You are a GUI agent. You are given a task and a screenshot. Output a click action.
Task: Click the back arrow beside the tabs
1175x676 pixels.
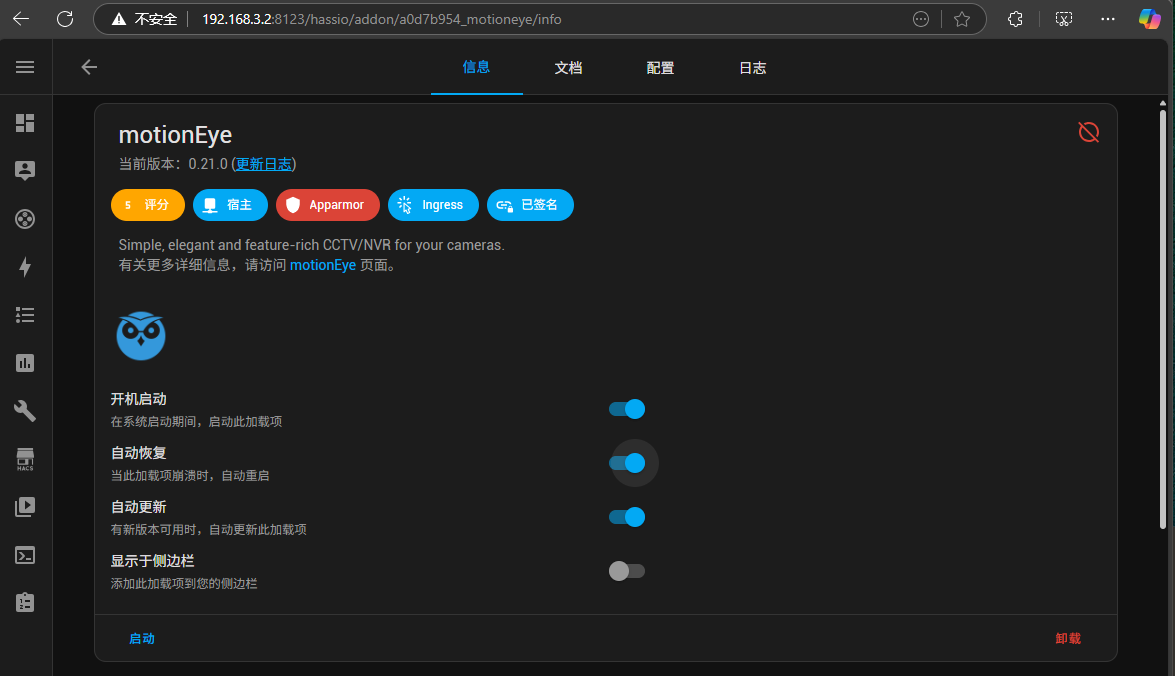pyautogui.click(x=89, y=67)
